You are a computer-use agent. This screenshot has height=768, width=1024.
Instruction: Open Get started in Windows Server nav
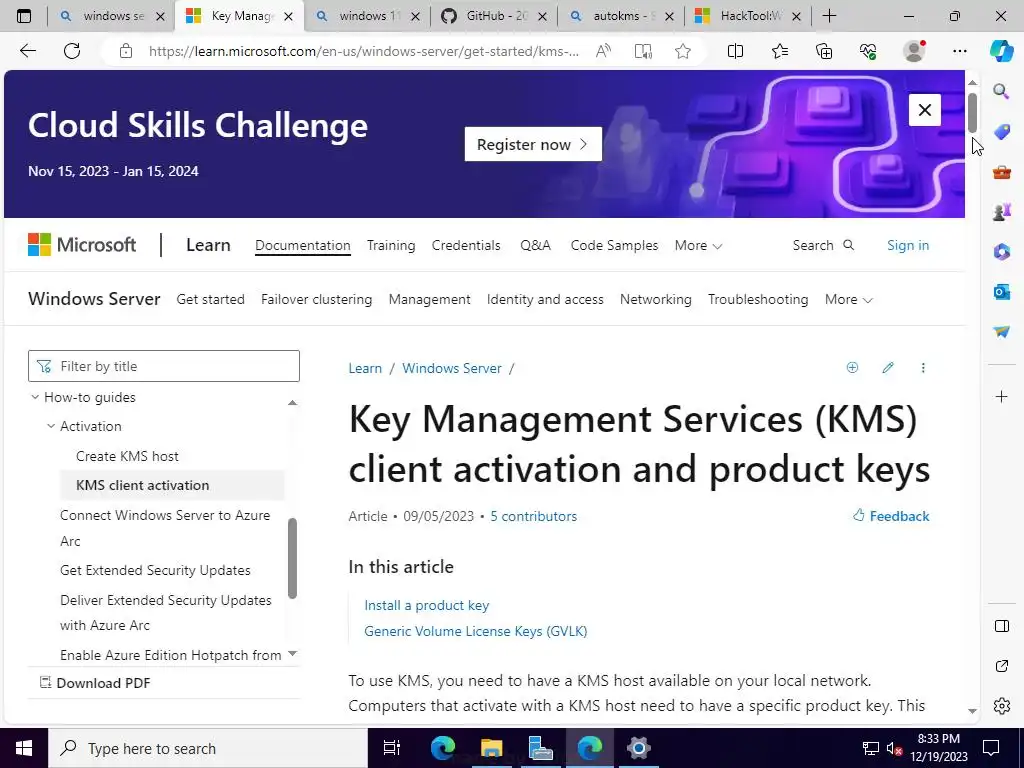click(x=210, y=299)
